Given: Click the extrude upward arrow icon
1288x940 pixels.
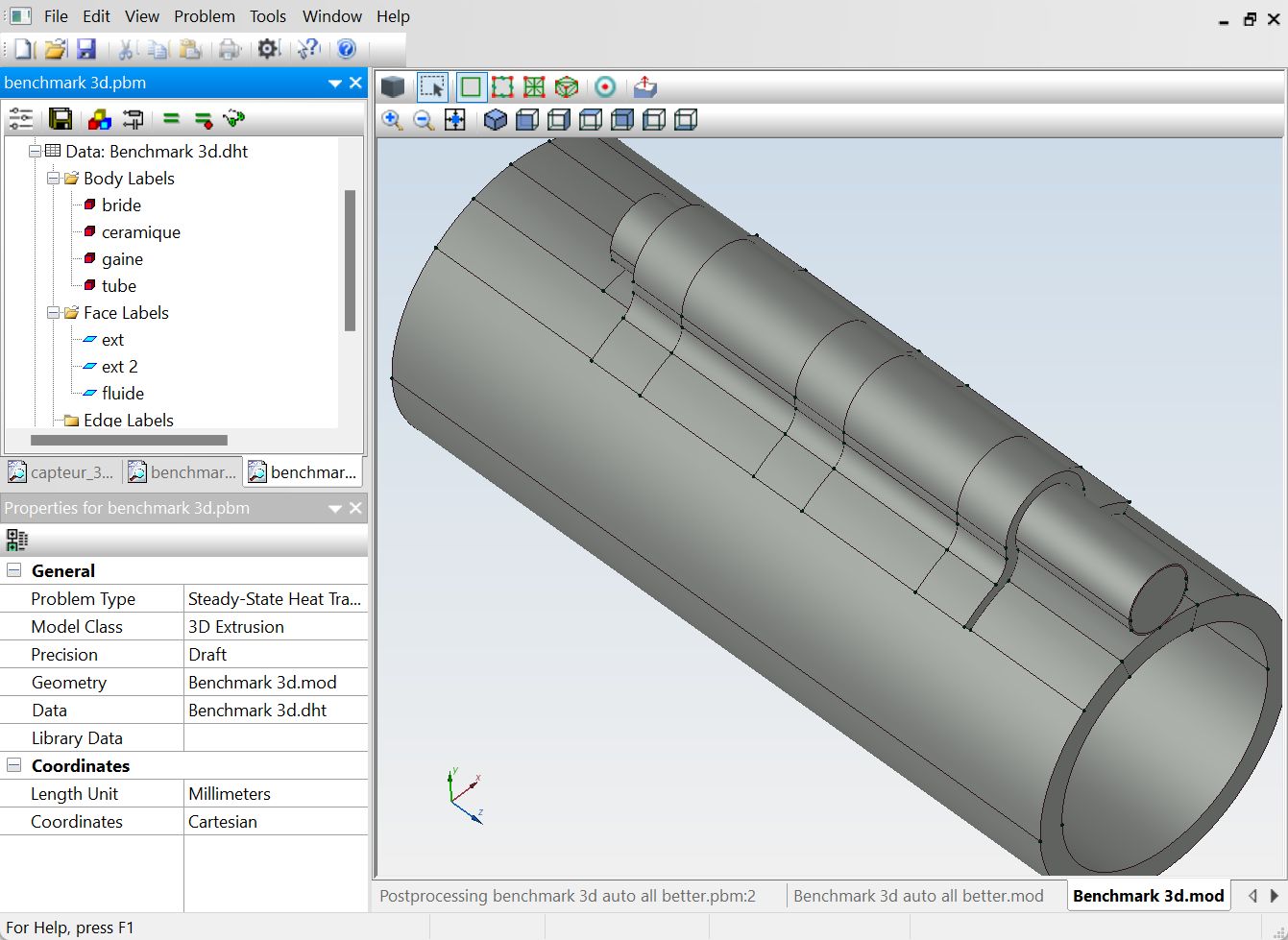Looking at the screenshot, I should coord(644,87).
